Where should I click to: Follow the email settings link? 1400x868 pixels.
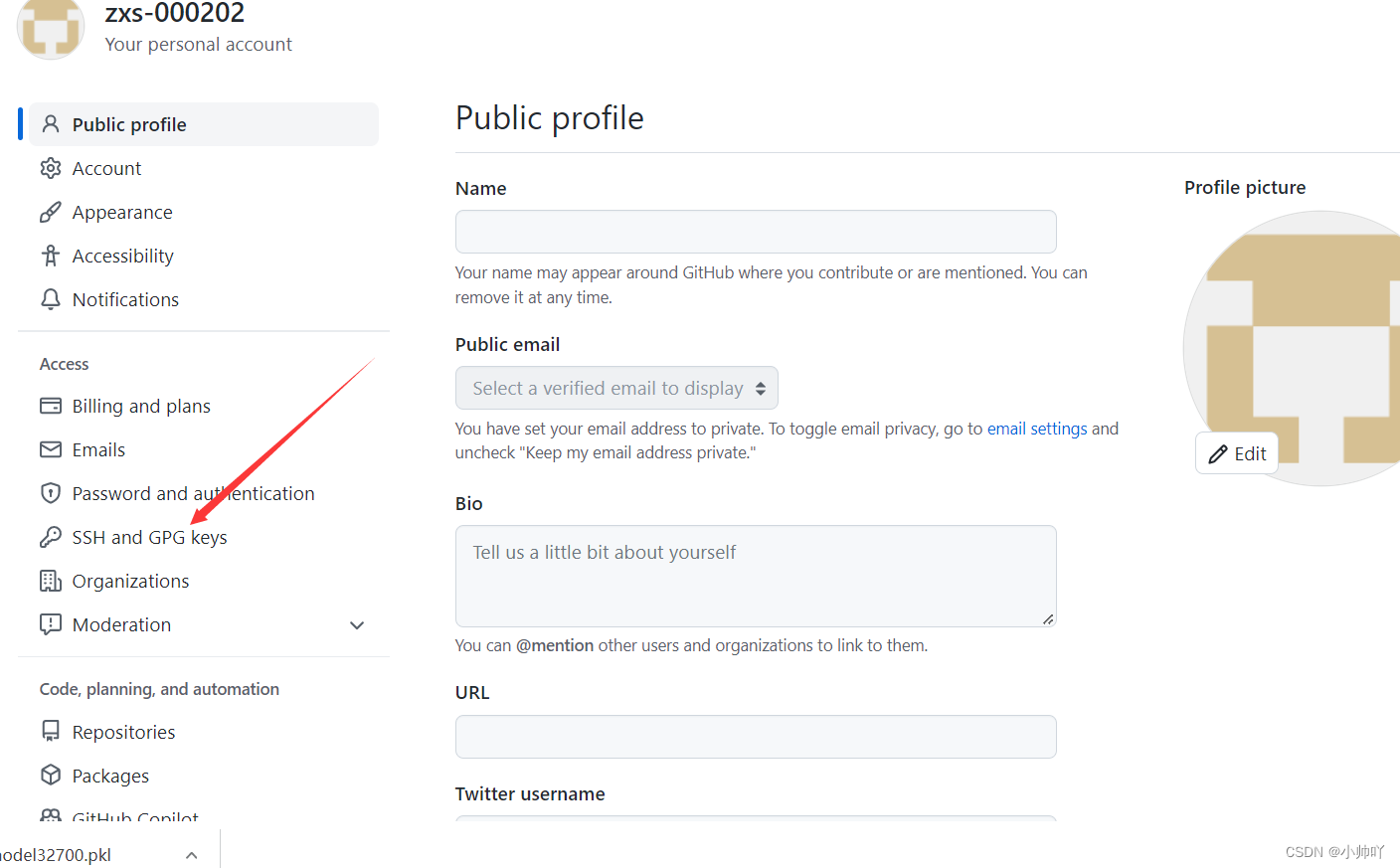[x=1037, y=429]
